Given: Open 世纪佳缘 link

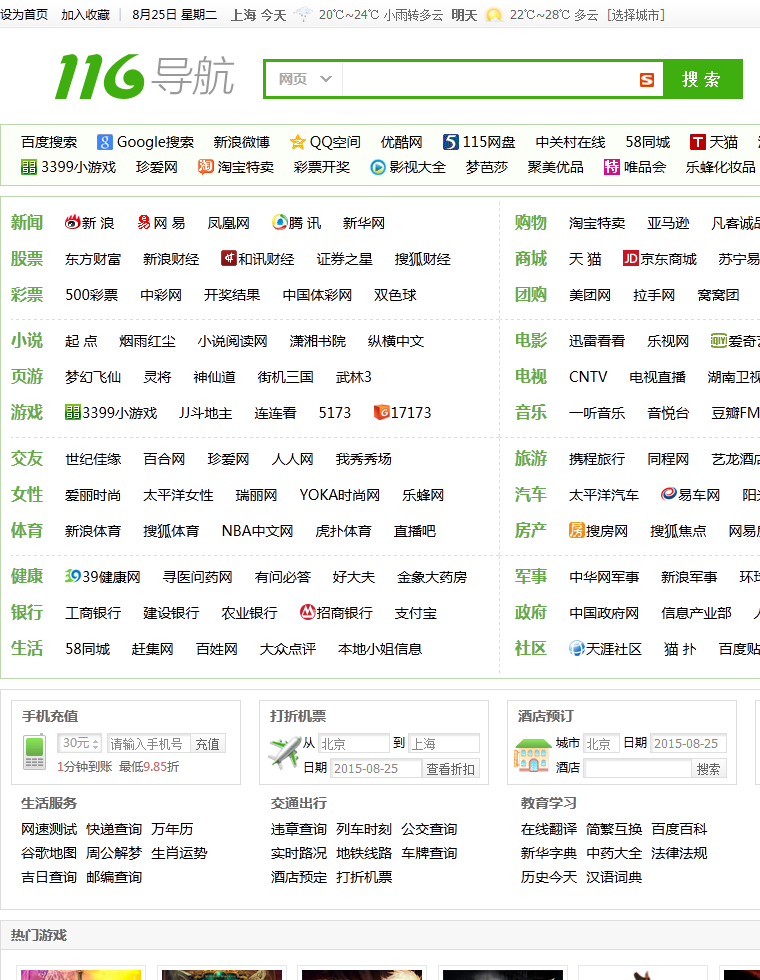Looking at the screenshot, I should (x=93, y=459).
